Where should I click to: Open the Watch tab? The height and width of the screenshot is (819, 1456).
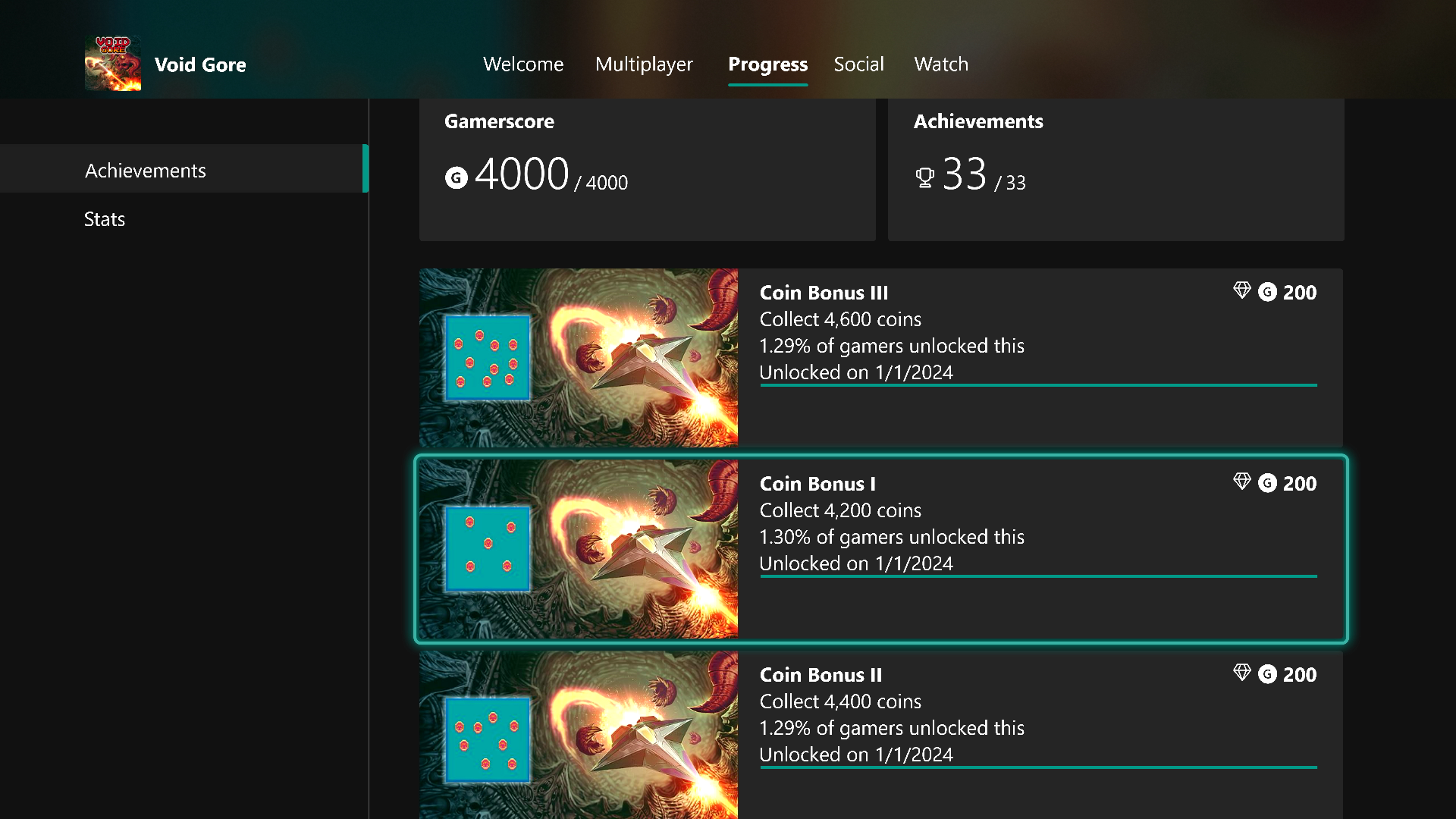(941, 64)
